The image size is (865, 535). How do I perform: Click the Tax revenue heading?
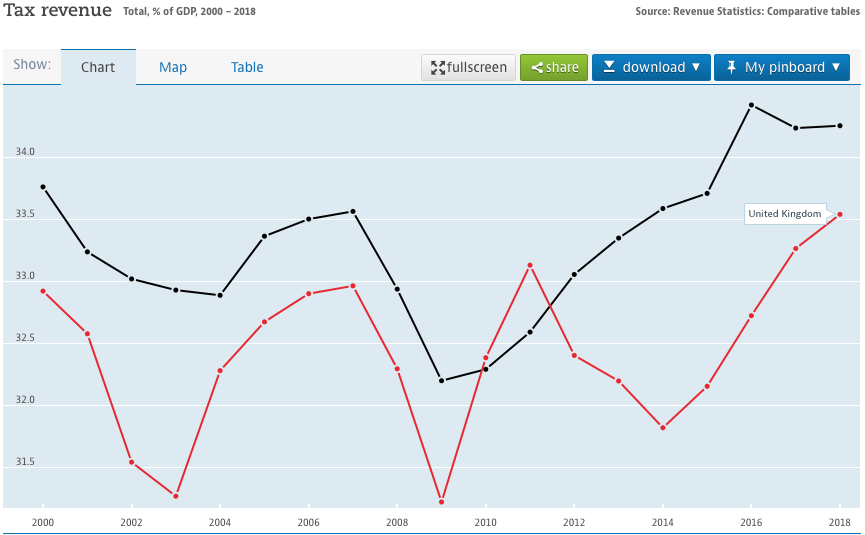[57, 11]
